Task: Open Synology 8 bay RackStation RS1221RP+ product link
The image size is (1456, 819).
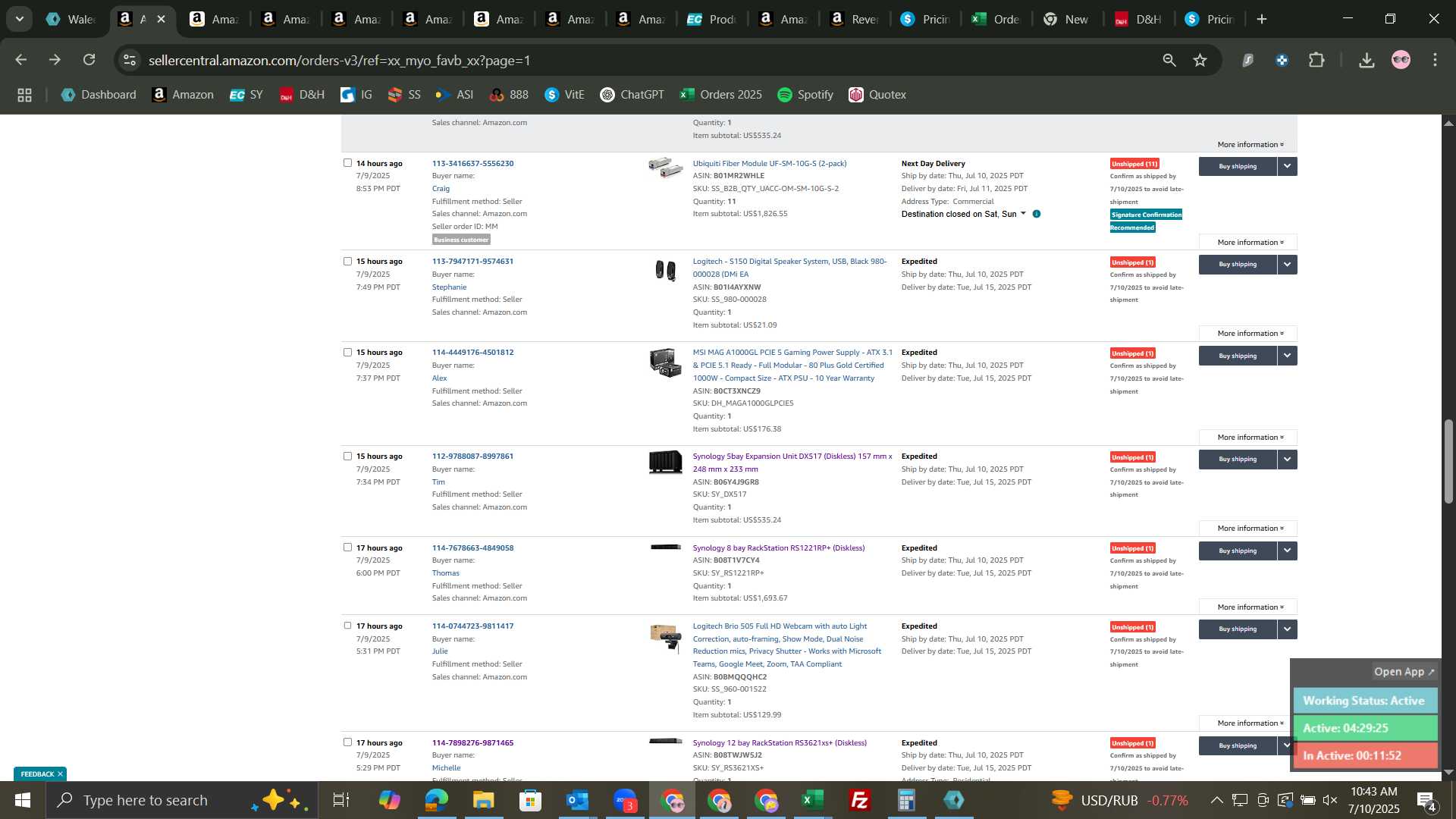Action: 778,548
